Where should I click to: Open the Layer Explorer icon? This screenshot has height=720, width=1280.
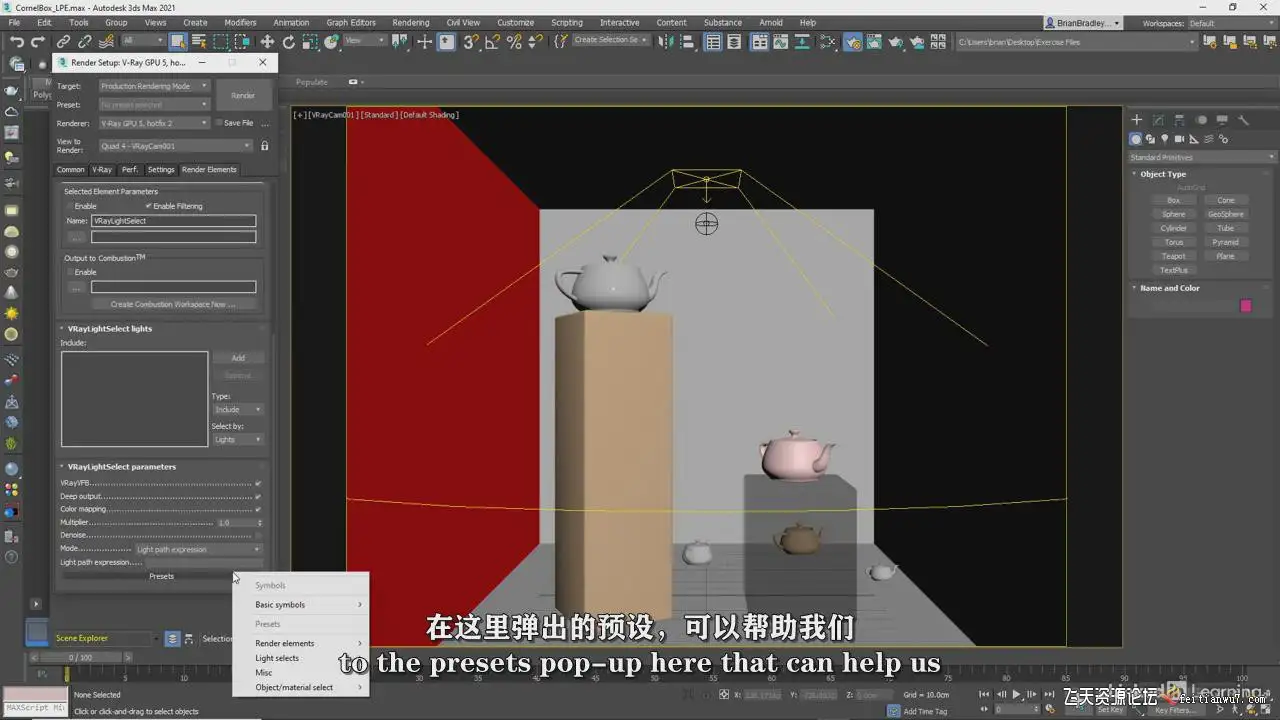point(735,41)
